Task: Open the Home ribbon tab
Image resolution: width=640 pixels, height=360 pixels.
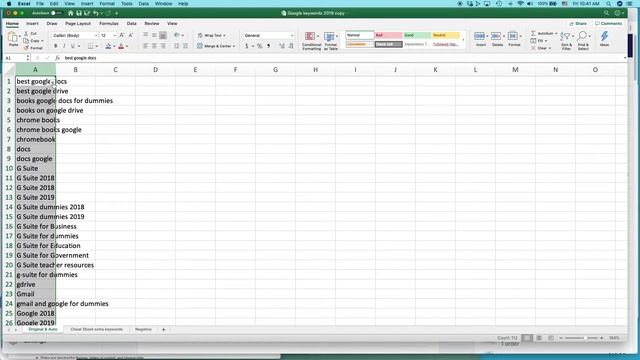Action: (x=12, y=24)
